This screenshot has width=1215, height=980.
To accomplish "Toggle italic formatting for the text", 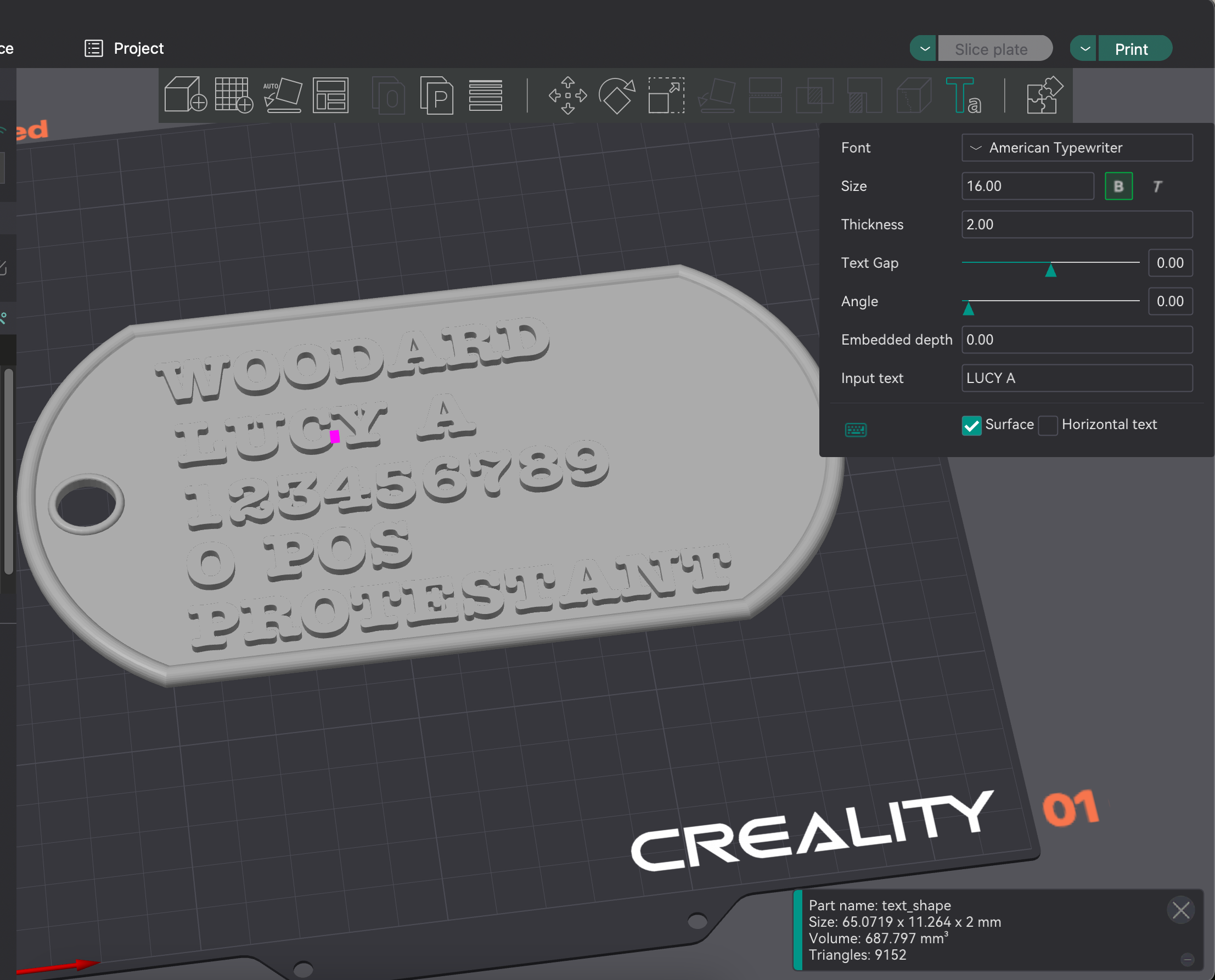I will pyautogui.click(x=1157, y=187).
